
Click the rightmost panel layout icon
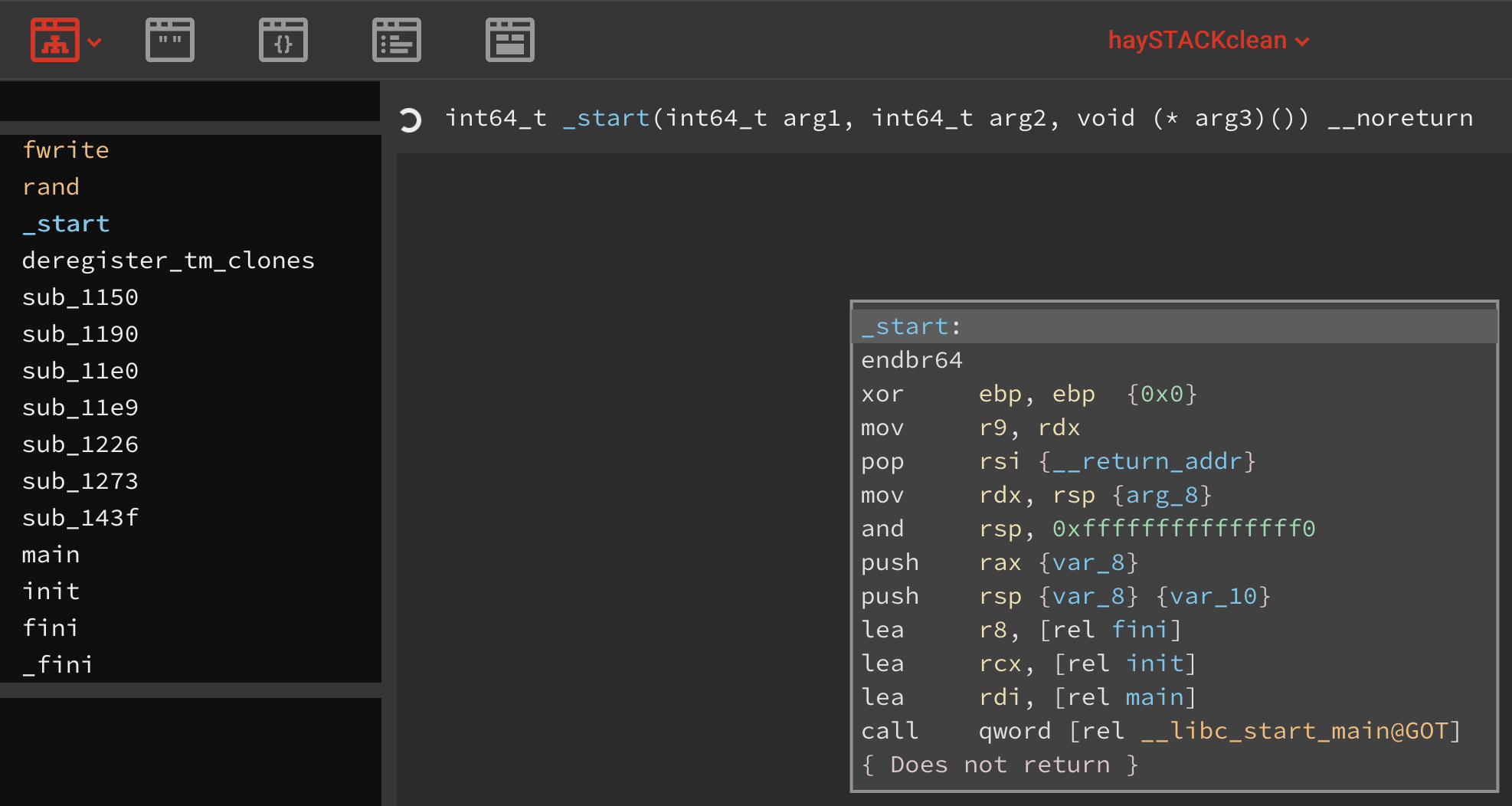pyautogui.click(x=509, y=40)
